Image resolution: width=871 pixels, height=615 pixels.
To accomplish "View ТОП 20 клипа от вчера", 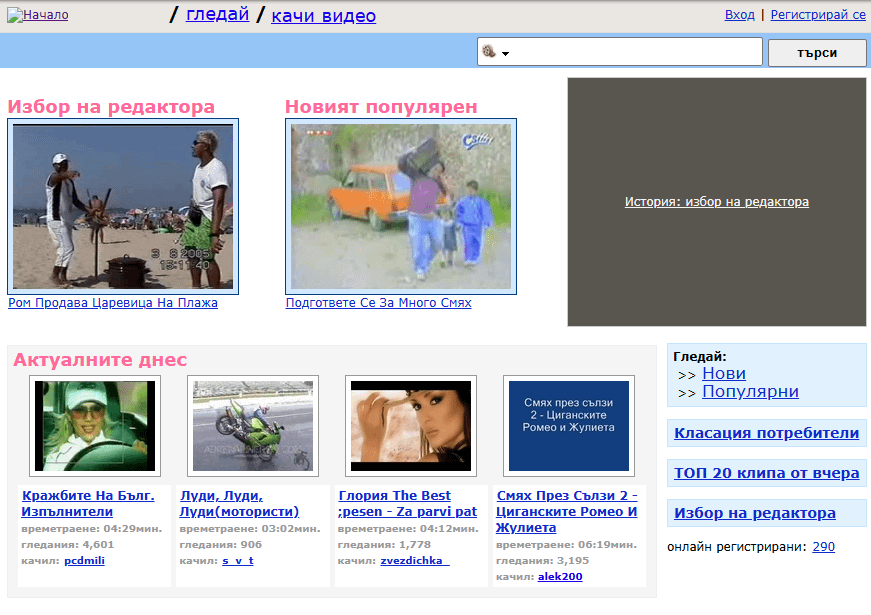I will tap(766, 473).
